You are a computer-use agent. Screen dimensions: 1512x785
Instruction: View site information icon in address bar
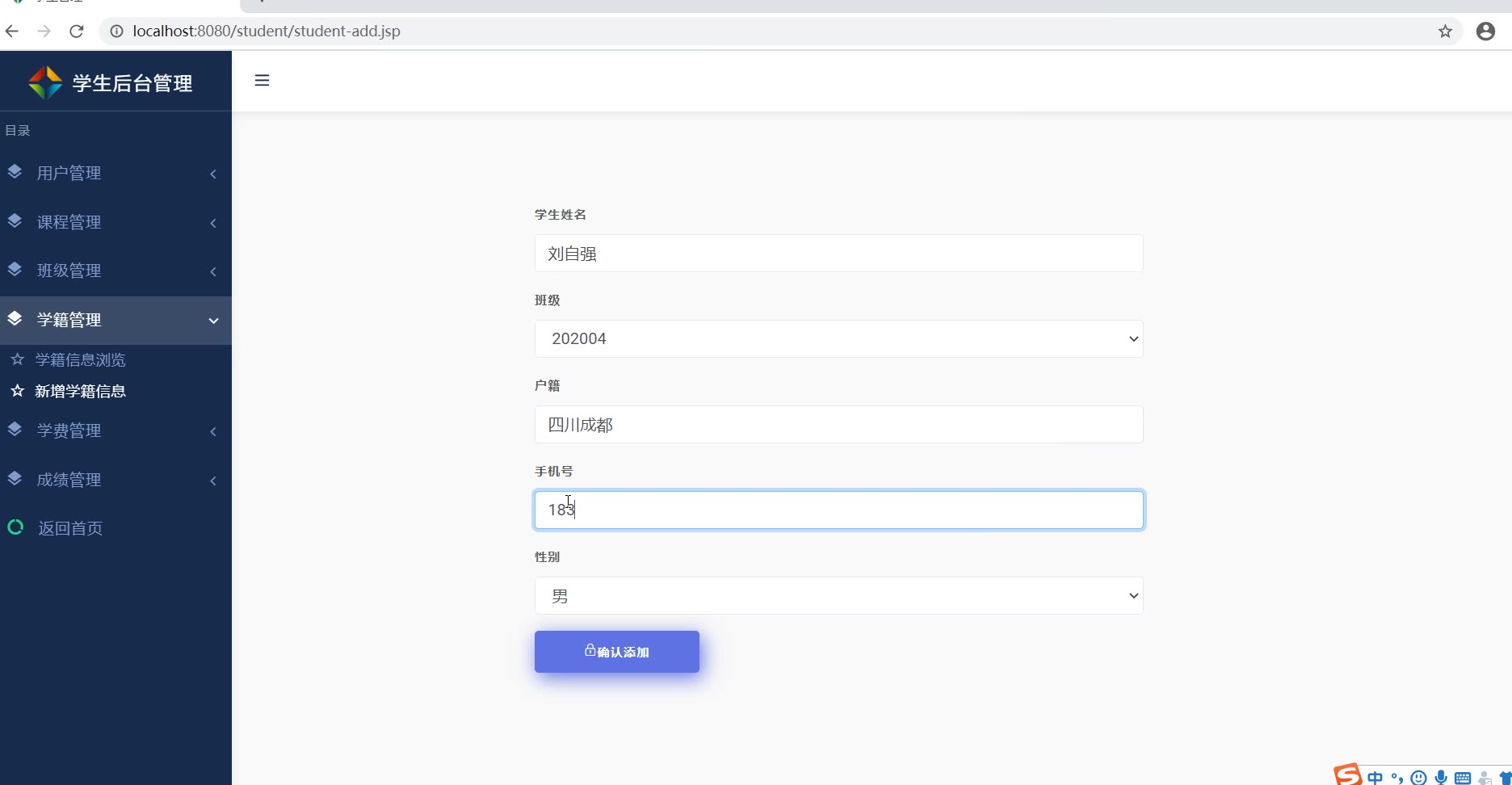(x=116, y=31)
